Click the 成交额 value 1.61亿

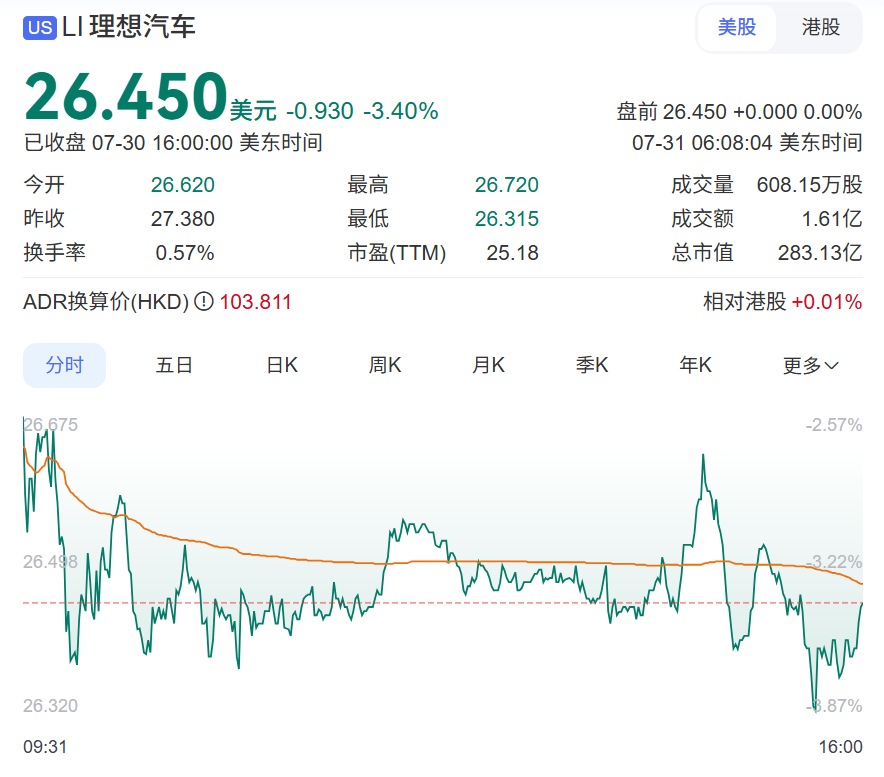tap(832, 219)
